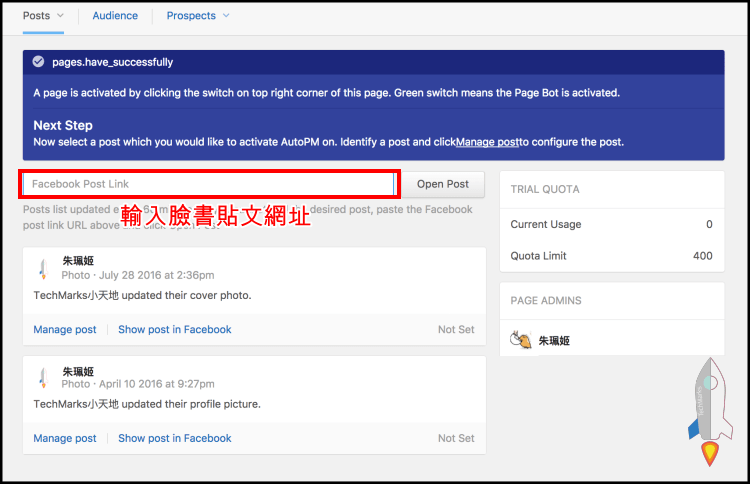Select the Posts tab label

coord(36,16)
